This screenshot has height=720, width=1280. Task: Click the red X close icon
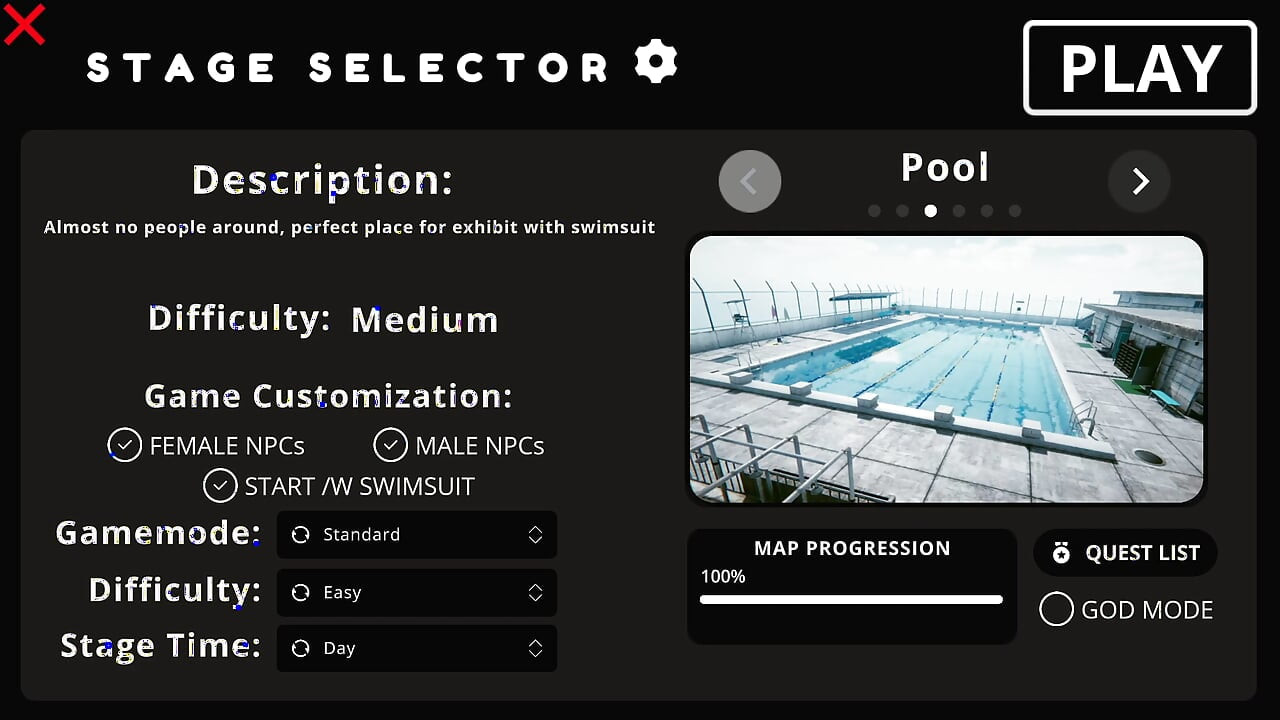[x=24, y=24]
